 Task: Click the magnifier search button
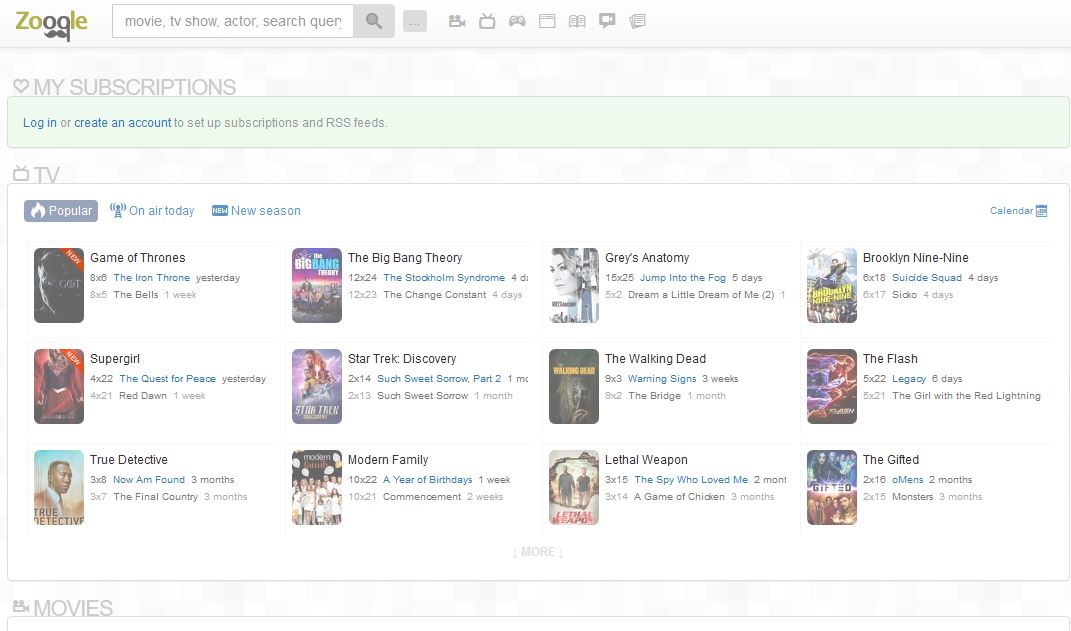(x=374, y=21)
